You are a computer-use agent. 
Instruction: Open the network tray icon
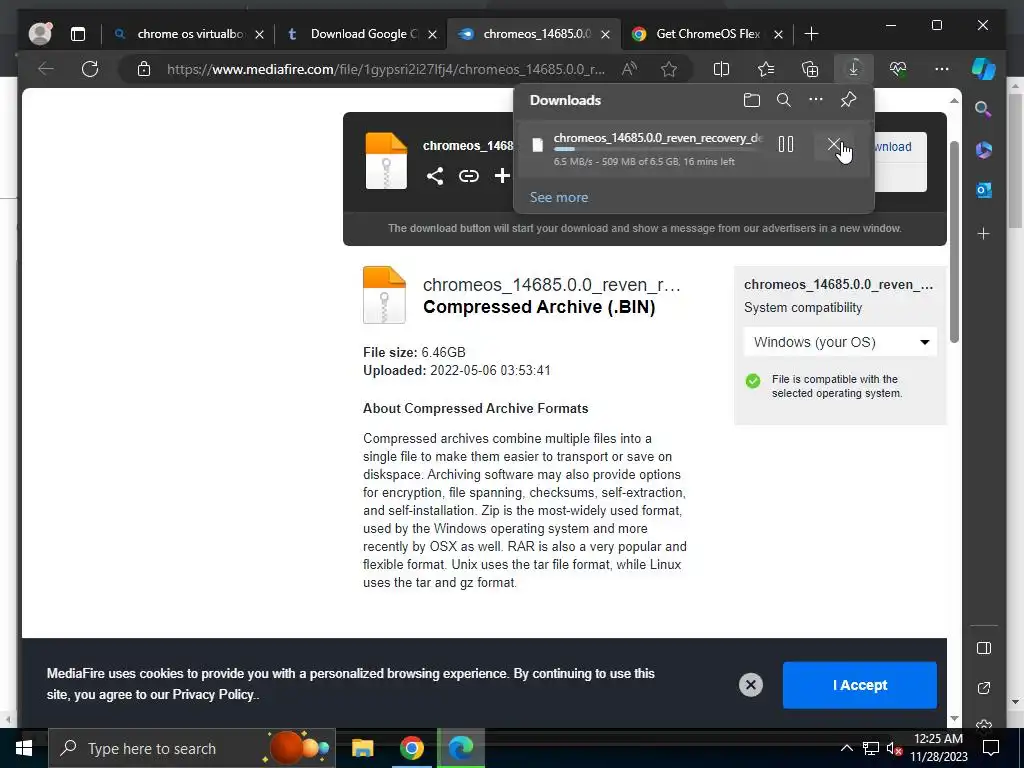tap(871, 748)
